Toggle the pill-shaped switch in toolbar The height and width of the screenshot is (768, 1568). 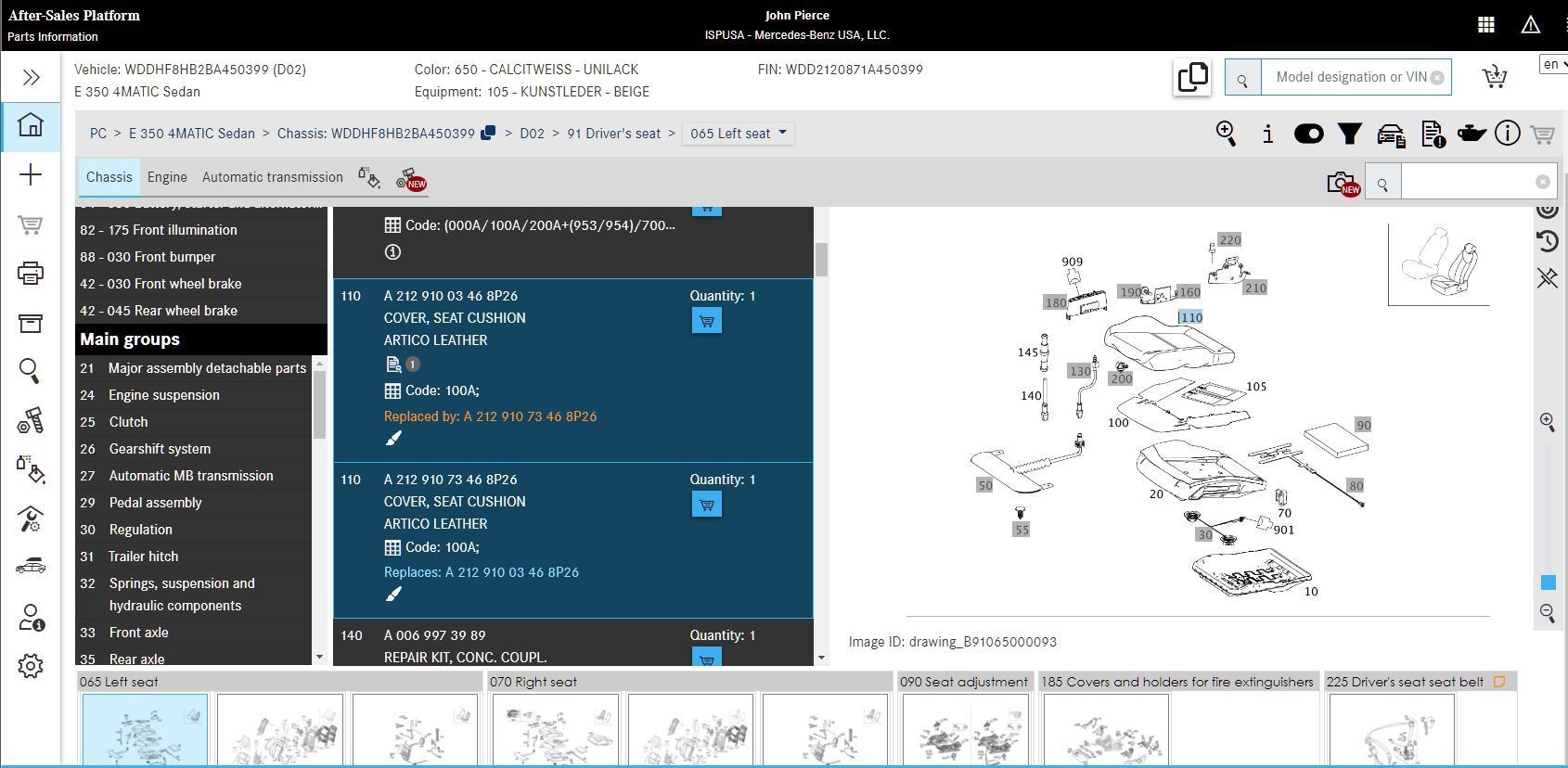[x=1308, y=134]
